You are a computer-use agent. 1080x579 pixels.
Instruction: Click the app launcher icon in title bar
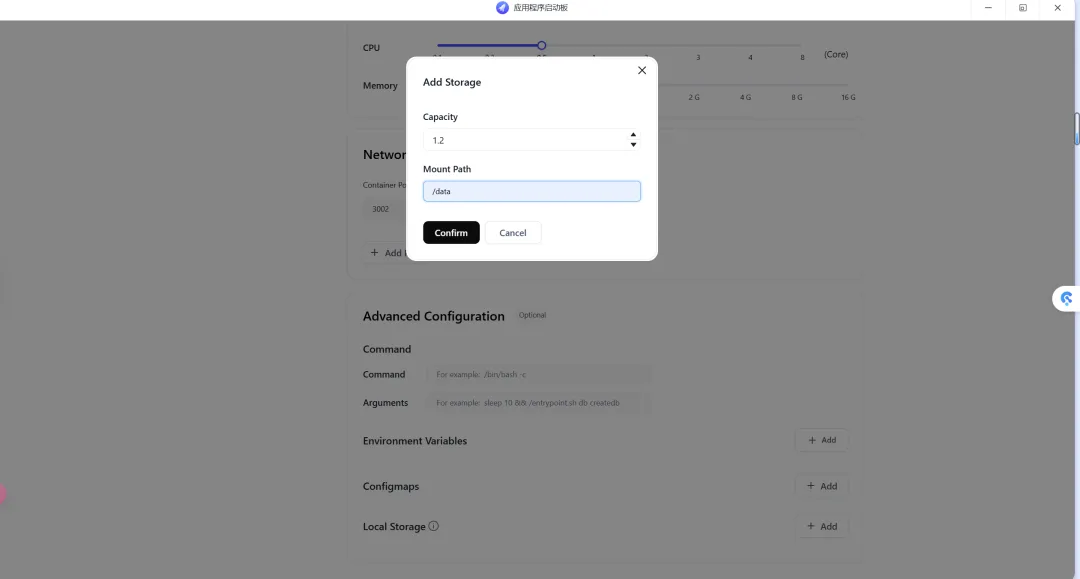[x=503, y=8]
